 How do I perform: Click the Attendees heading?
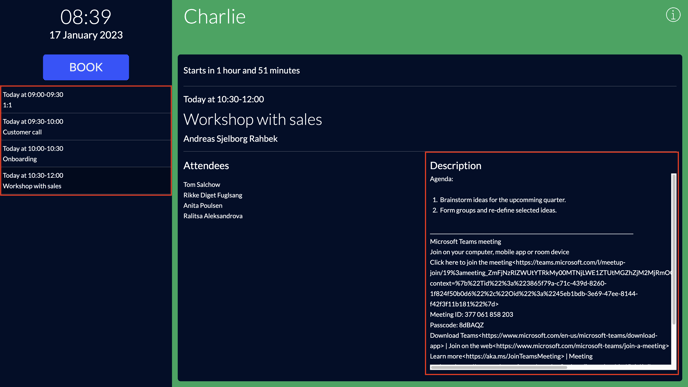pos(206,165)
